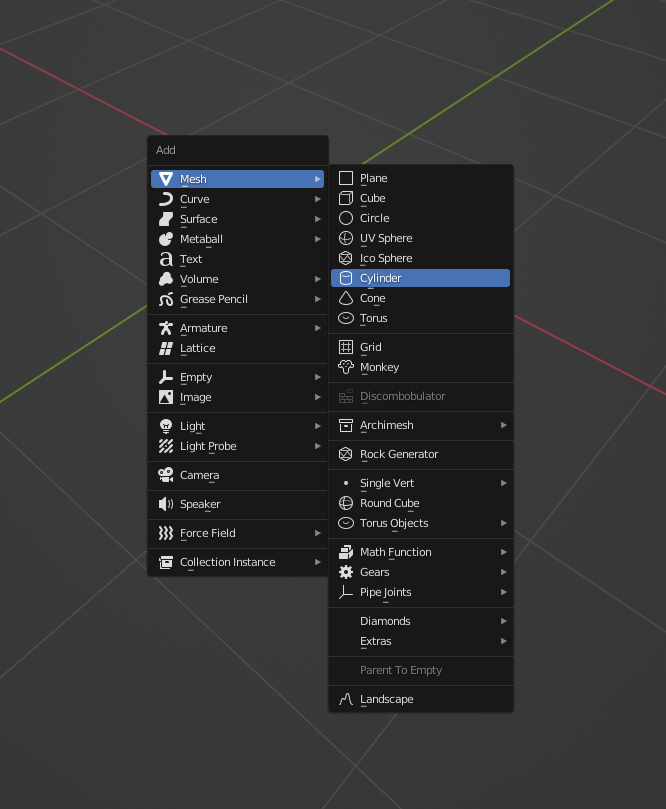Click the Math Function label text
The image size is (666, 809).
tap(396, 552)
